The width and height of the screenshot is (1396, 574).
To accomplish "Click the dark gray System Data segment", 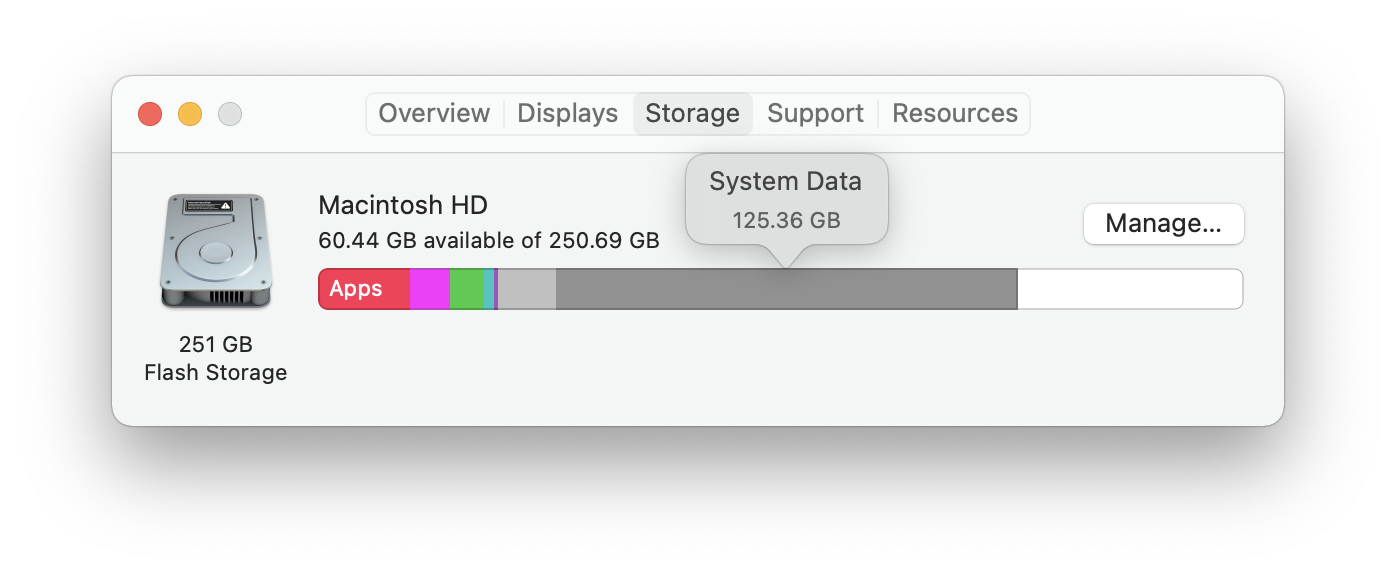I will pyautogui.click(x=786, y=289).
